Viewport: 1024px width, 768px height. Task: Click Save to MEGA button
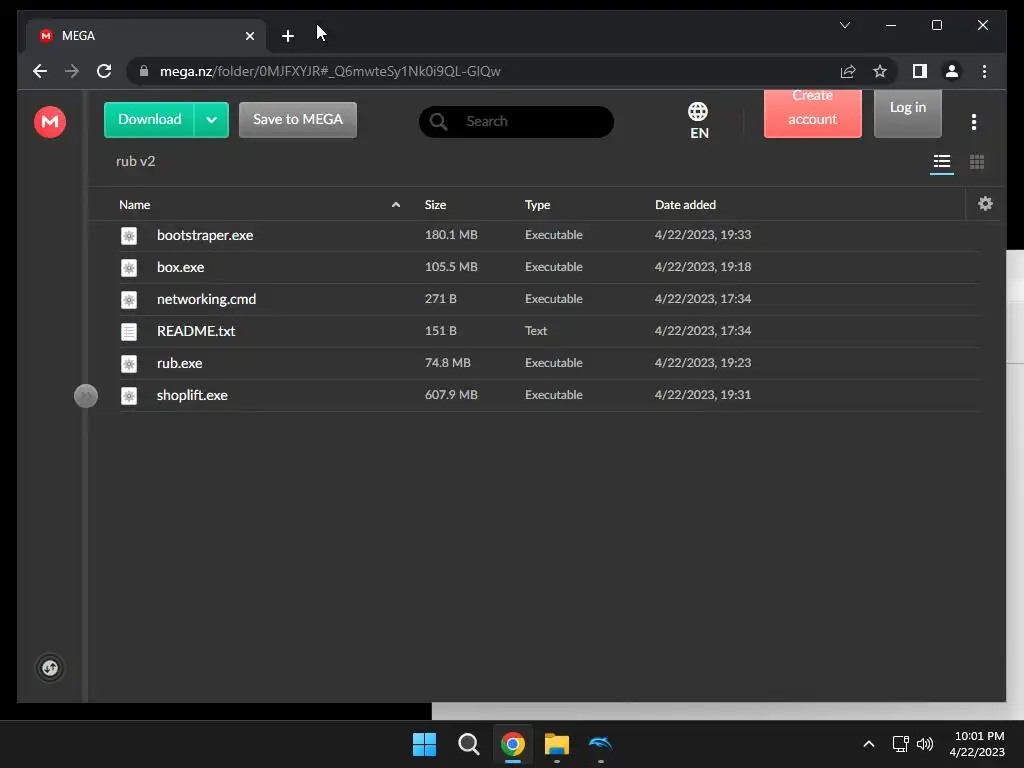tap(298, 120)
